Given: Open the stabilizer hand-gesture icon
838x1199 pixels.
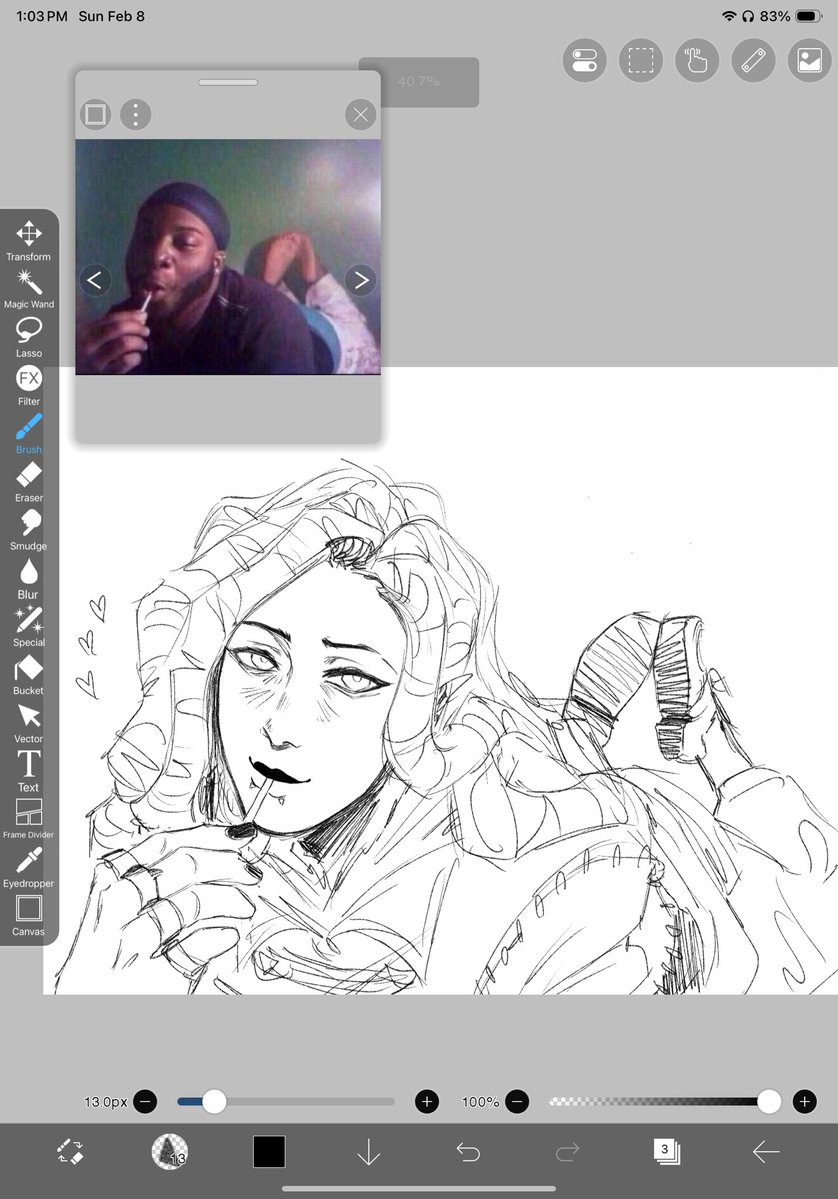Looking at the screenshot, I should 697,60.
